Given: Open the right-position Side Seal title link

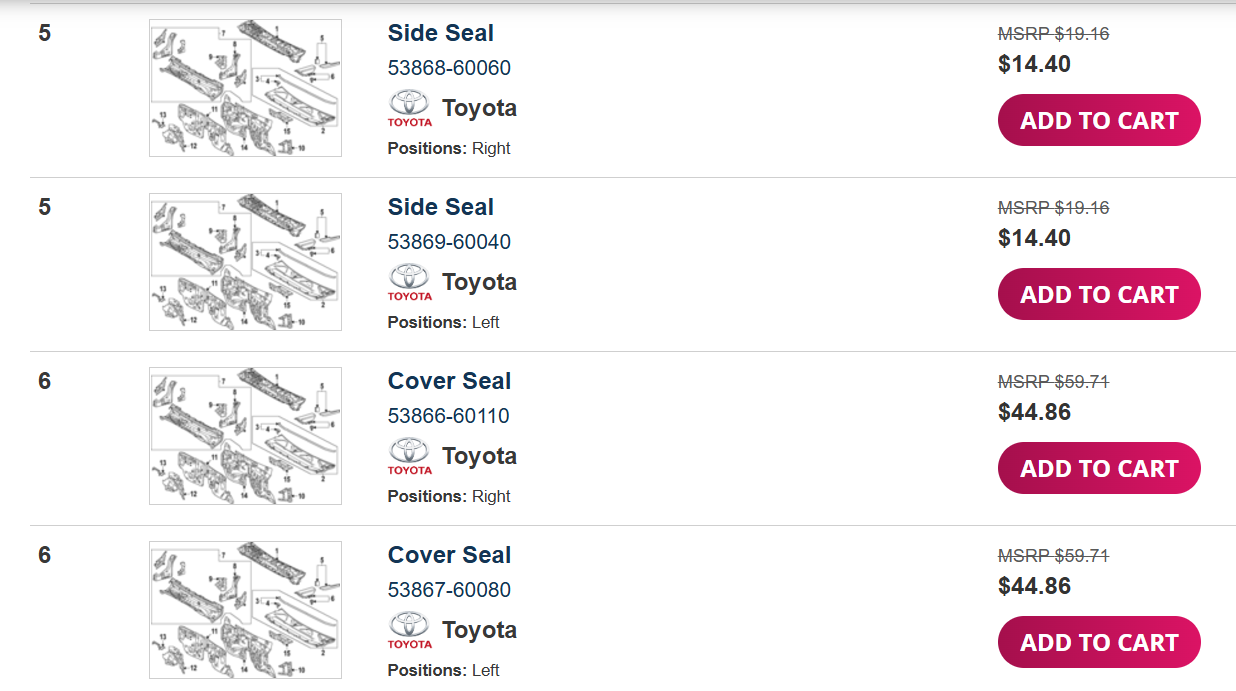Looking at the screenshot, I should (441, 33).
